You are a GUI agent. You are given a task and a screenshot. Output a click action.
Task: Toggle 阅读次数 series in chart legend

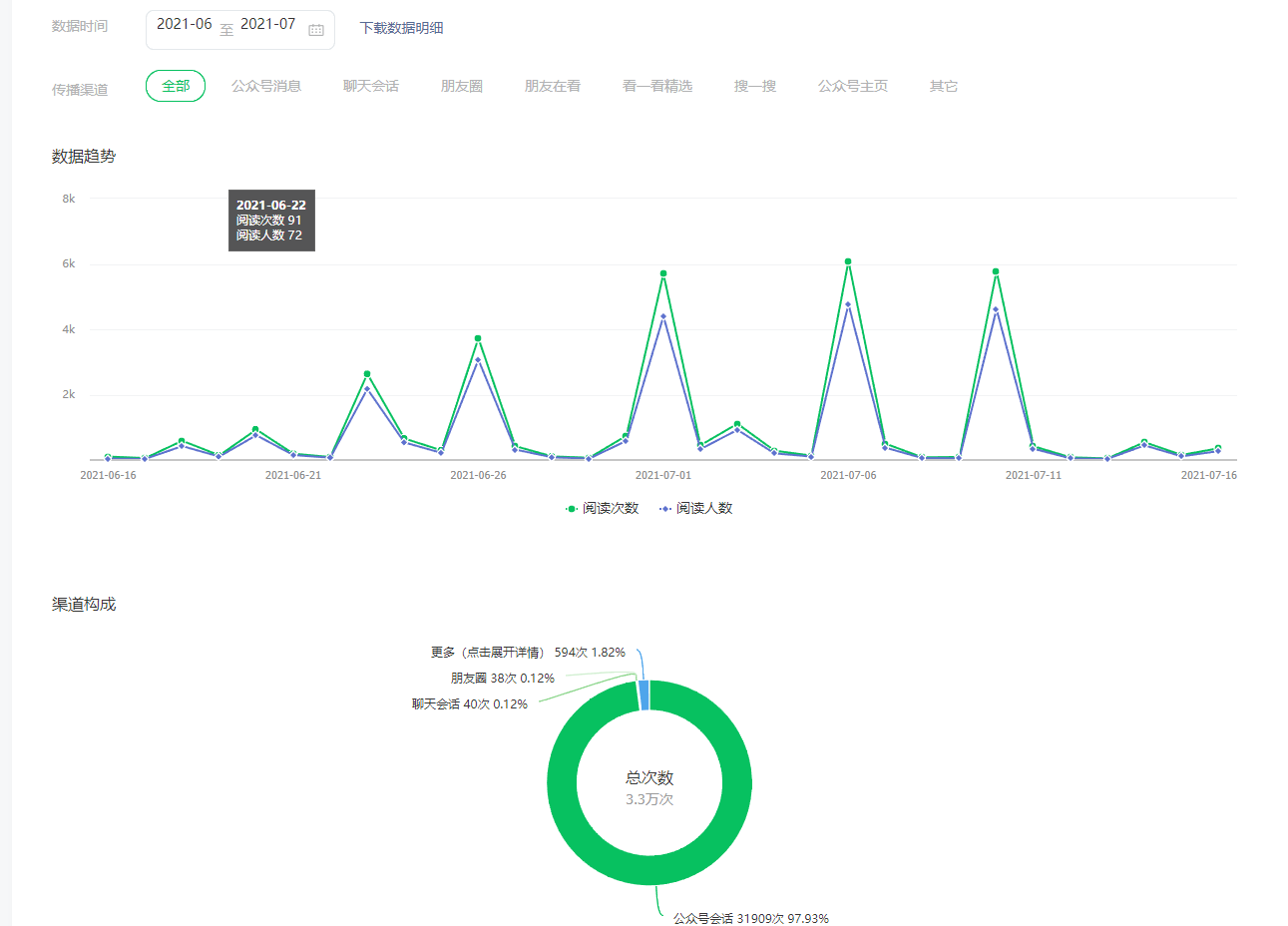point(603,509)
